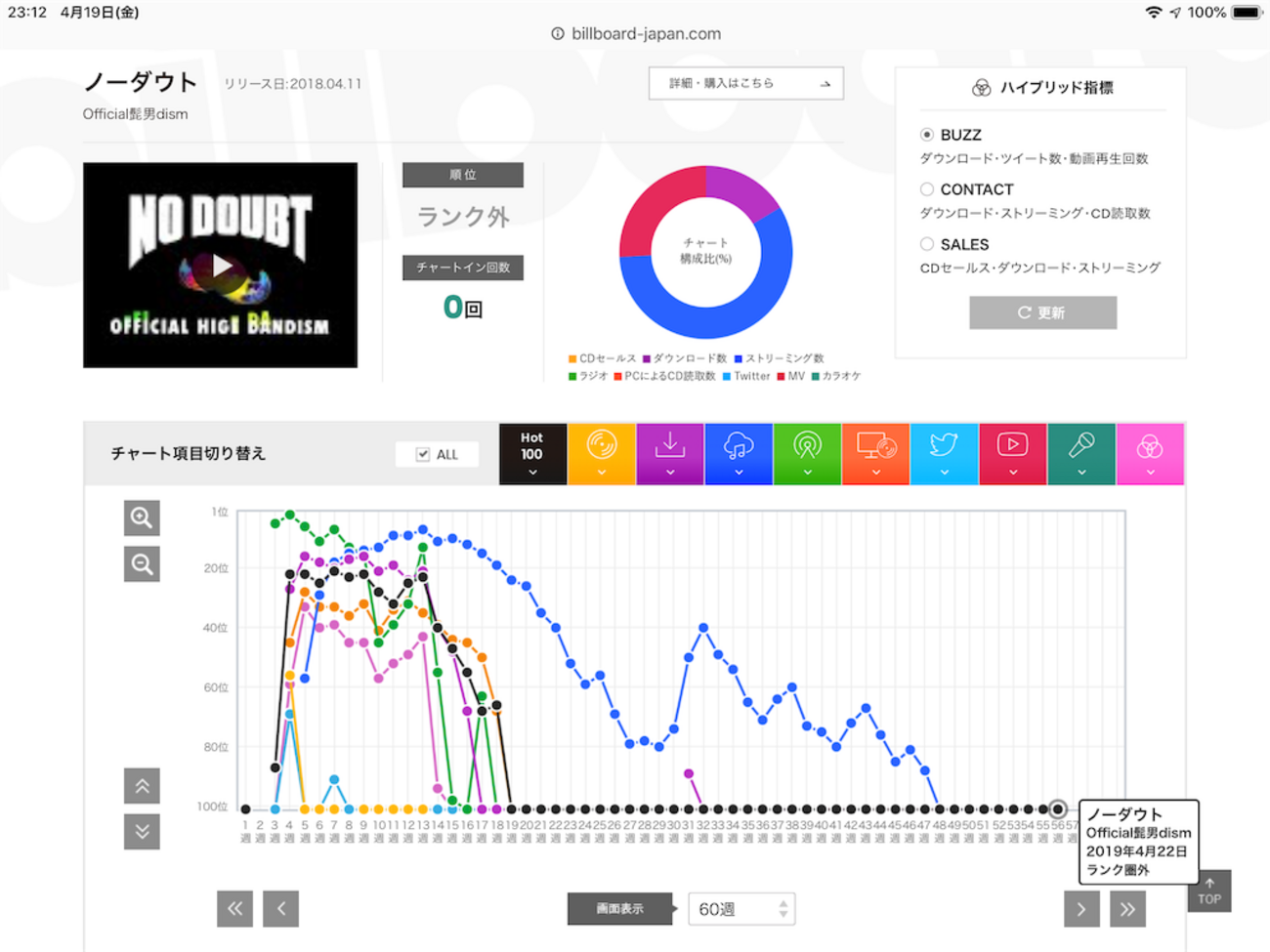This screenshot has height=952, width=1270.
Task: Click the Wi-Fi icon in status bar
Action: pyautogui.click(x=1154, y=13)
